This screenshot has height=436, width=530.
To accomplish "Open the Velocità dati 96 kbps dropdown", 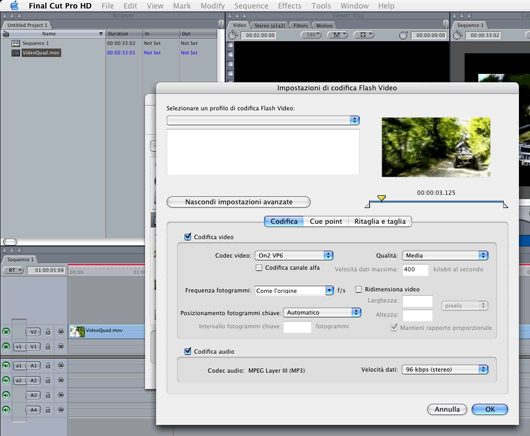I will pos(445,369).
